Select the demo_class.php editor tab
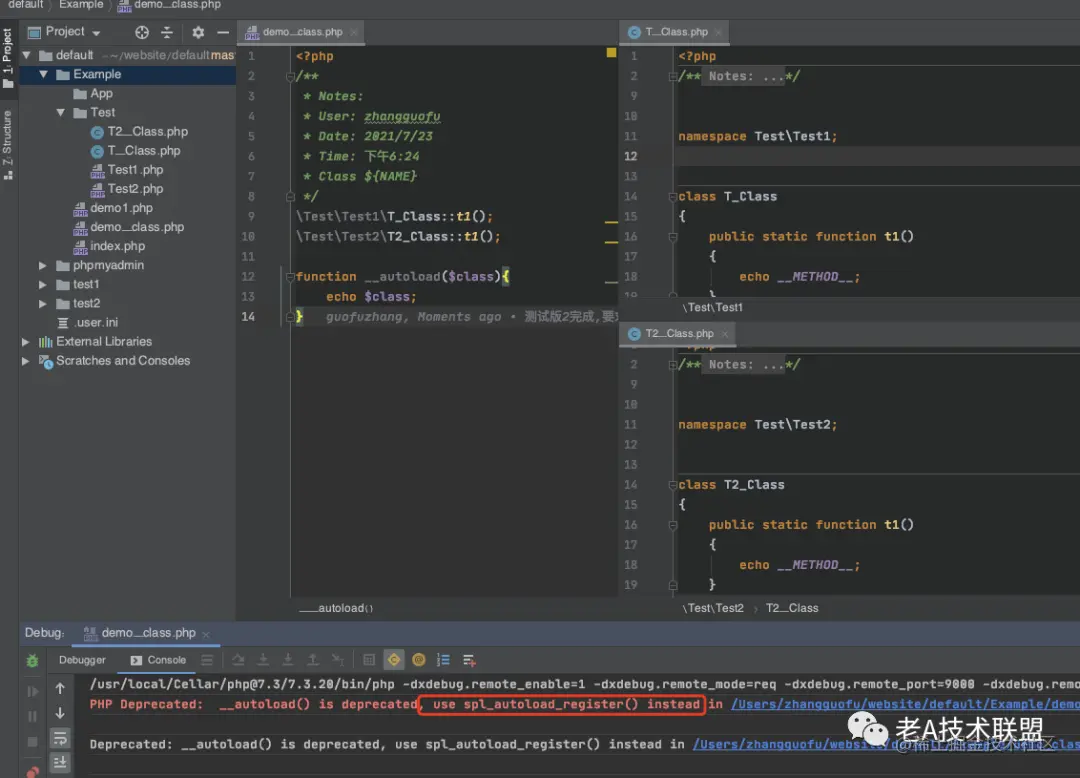 point(302,32)
